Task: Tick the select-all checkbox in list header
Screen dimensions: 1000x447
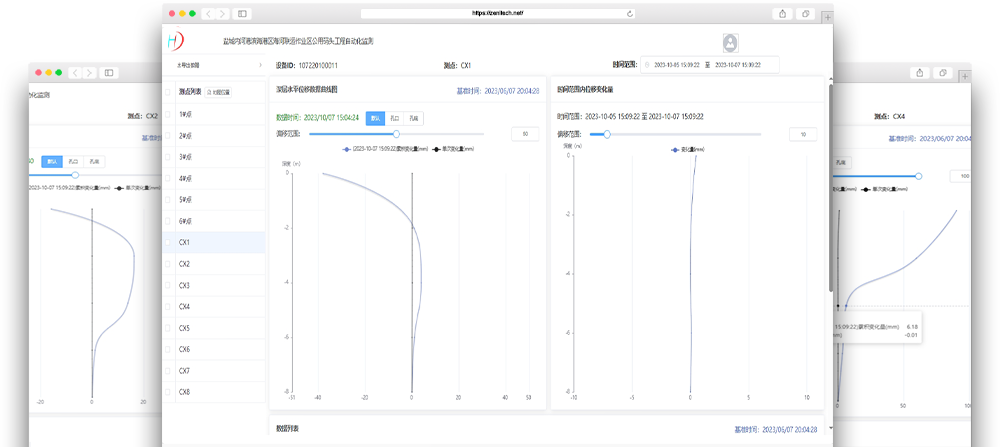Action: pyautogui.click(x=168, y=92)
